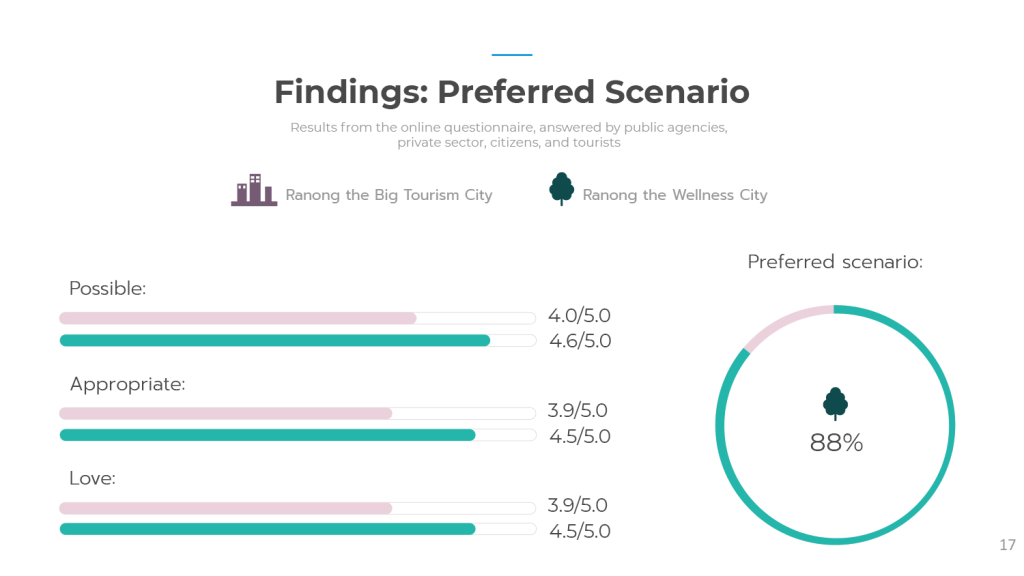Image resolution: width=1024 pixels, height=576 pixels.
Task: Click the slide page number 17
Action: pos(1007,545)
